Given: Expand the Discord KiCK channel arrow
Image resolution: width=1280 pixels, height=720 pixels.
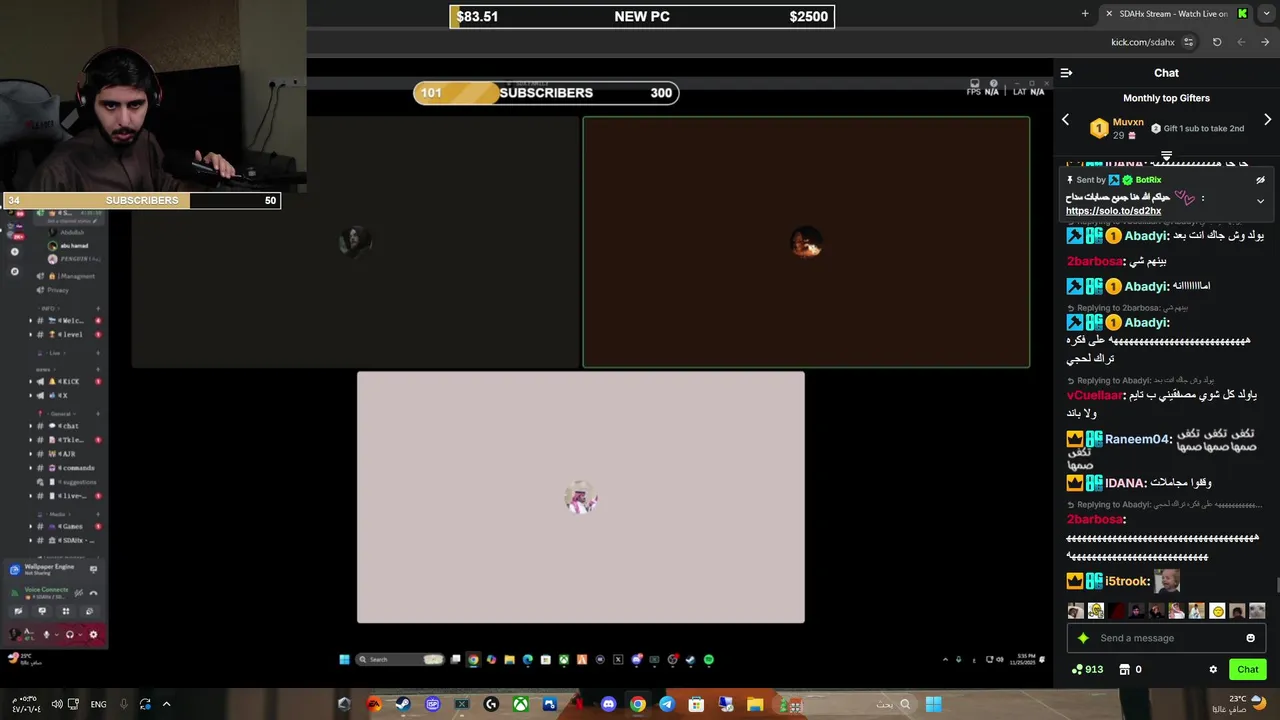Looking at the screenshot, I should click(30, 382).
